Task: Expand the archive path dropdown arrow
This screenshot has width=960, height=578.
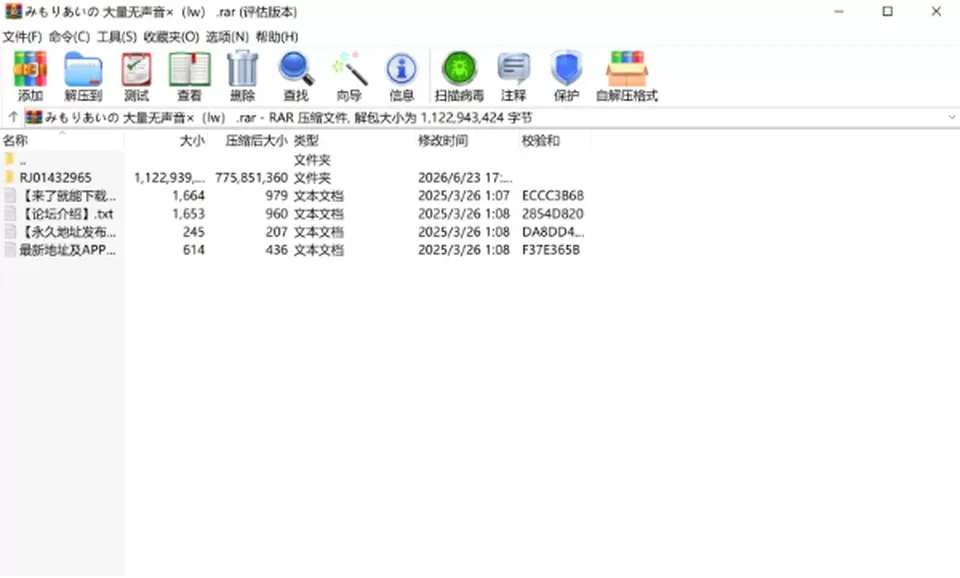Action: [952, 117]
